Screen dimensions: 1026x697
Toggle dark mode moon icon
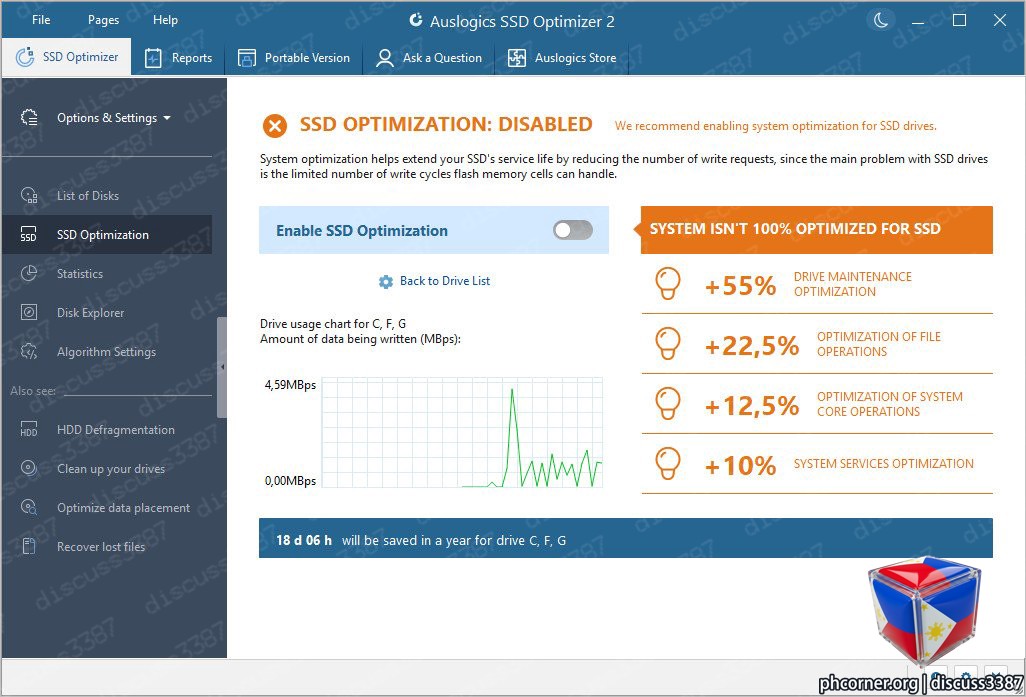tap(881, 20)
